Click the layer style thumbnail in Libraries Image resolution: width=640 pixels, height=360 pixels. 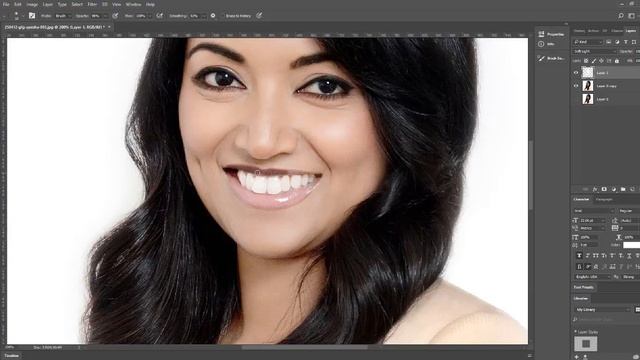(586, 344)
